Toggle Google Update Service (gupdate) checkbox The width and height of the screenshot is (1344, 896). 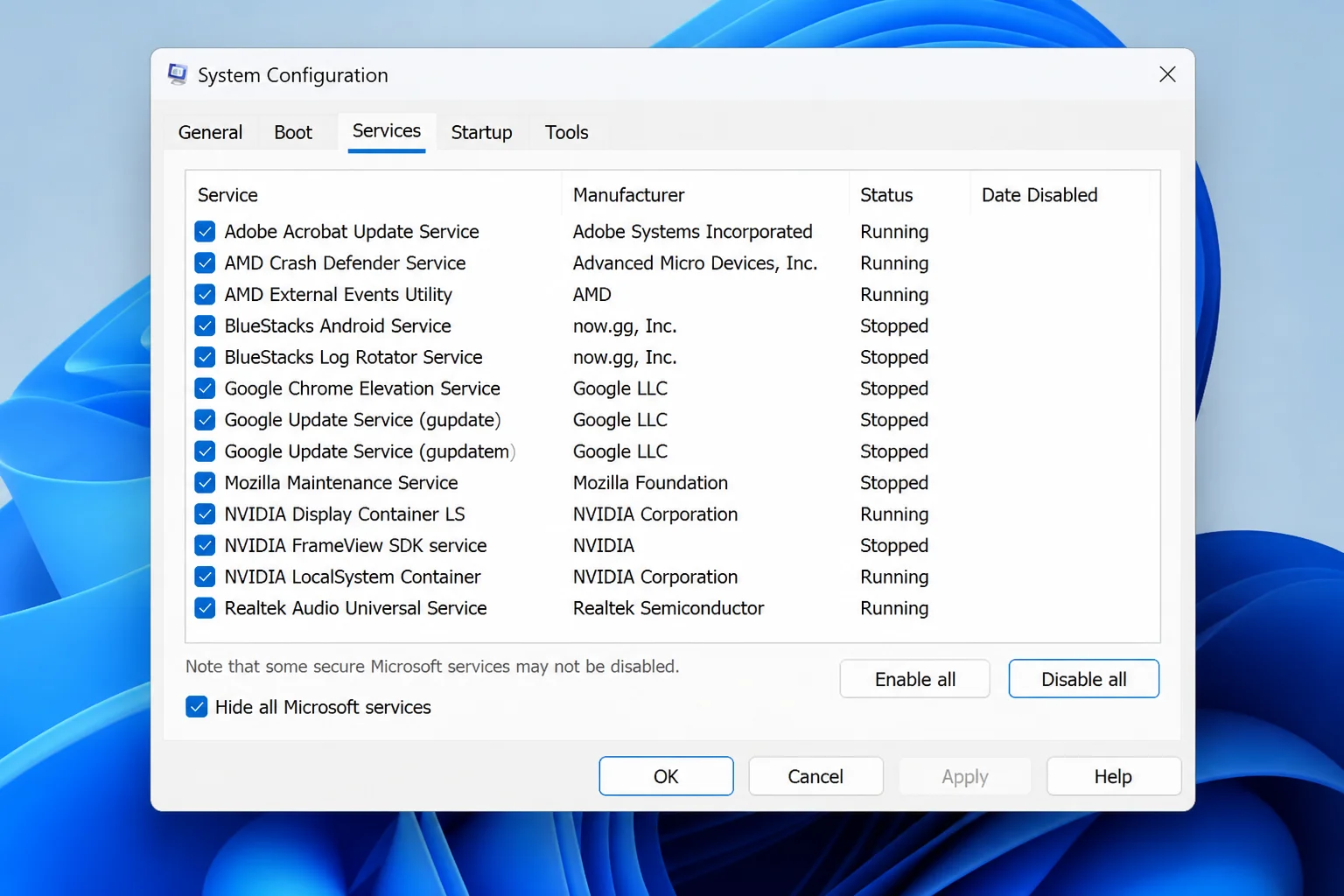(205, 420)
